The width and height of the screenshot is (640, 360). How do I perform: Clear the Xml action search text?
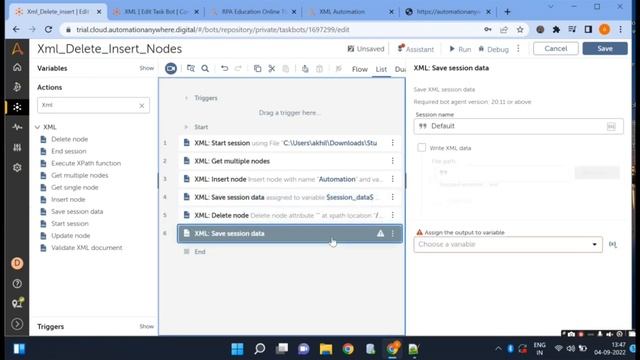142,106
